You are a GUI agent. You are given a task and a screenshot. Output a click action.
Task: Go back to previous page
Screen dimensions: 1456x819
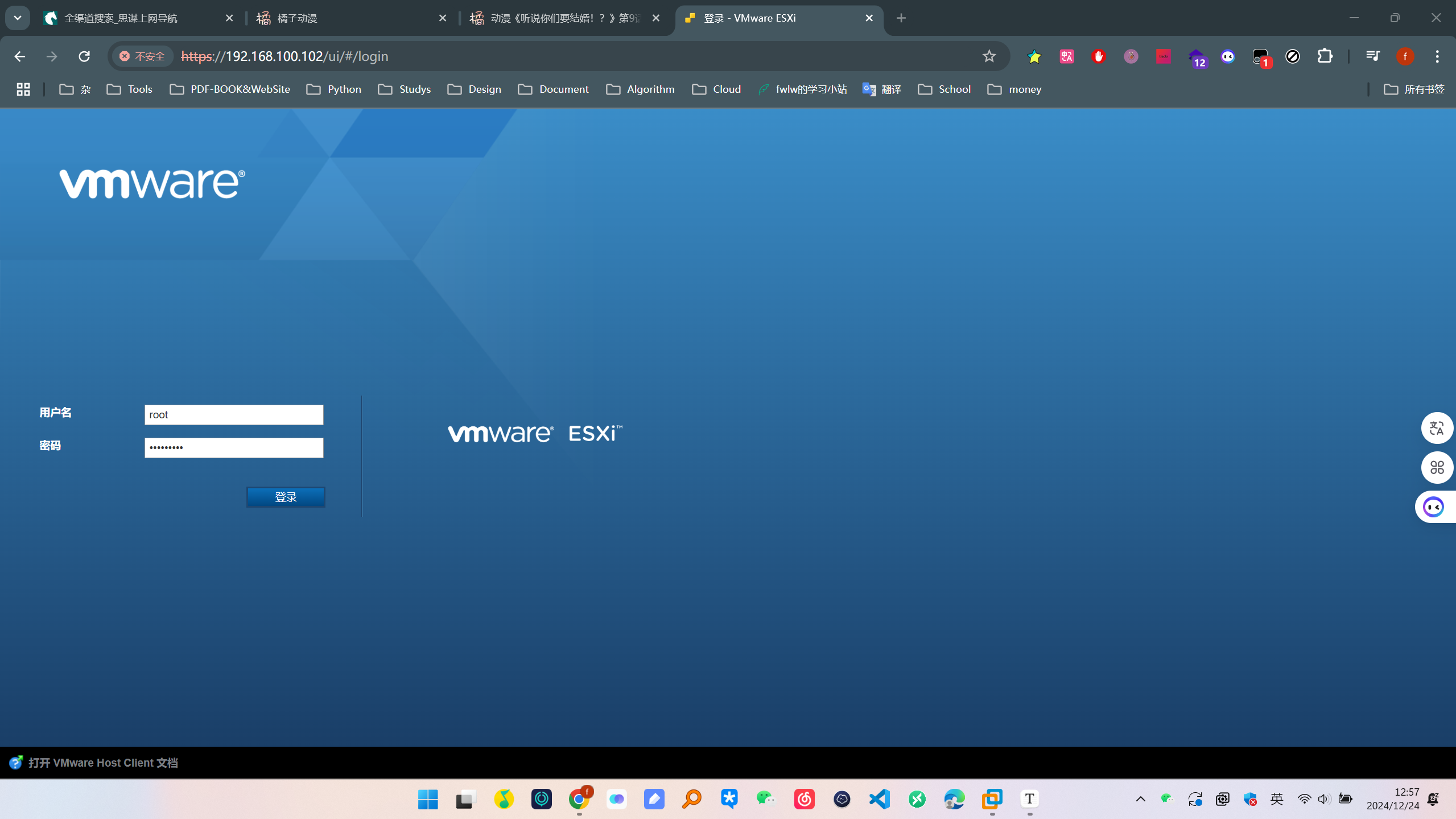click(x=20, y=56)
